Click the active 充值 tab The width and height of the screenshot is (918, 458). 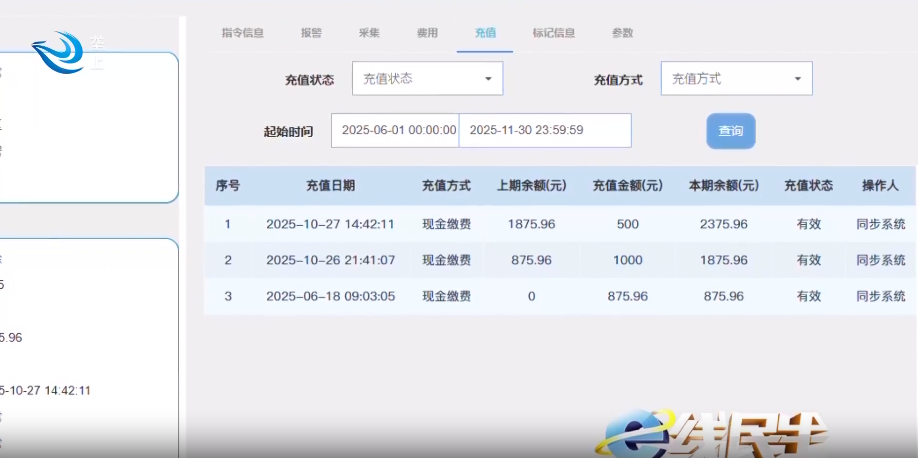pyautogui.click(x=485, y=33)
